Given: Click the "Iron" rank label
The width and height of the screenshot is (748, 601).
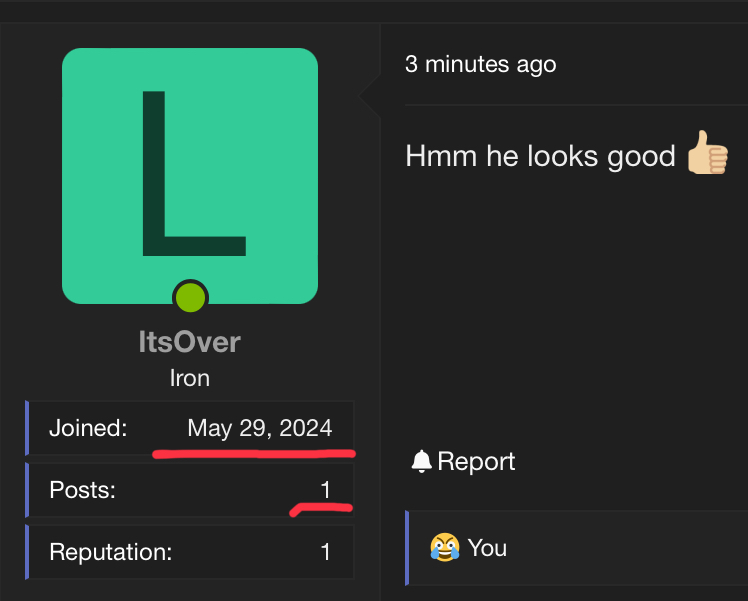Looking at the screenshot, I should tap(190, 379).
